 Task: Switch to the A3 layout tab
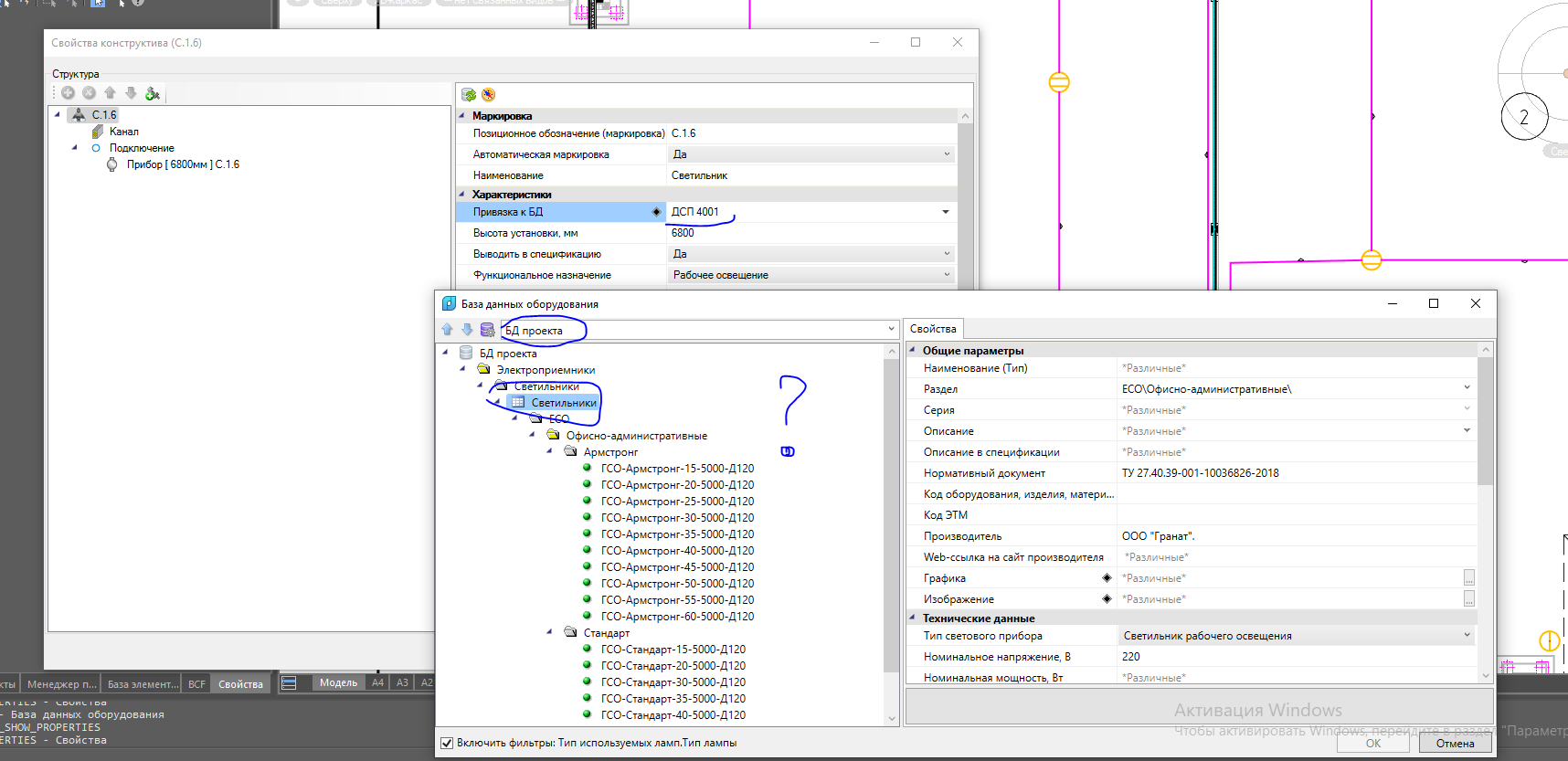click(402, 682)
